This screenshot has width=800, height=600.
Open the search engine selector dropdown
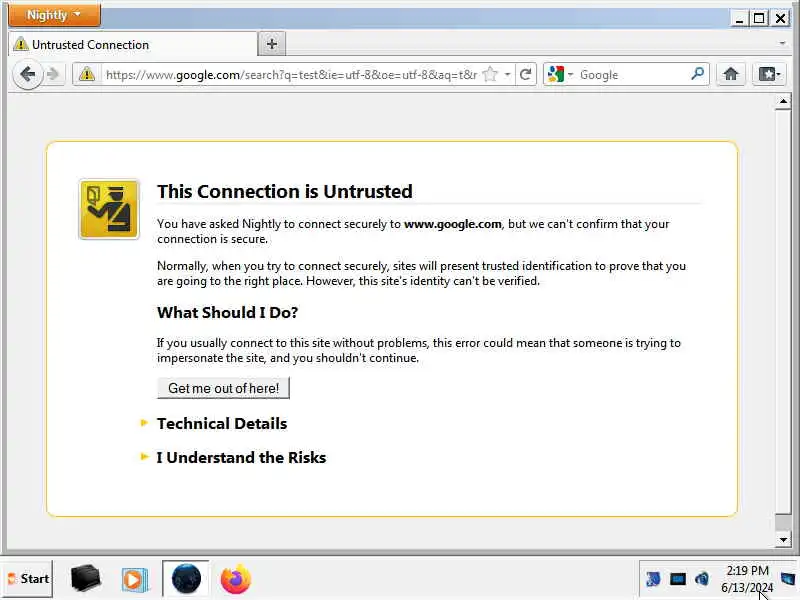click(560, 74)
